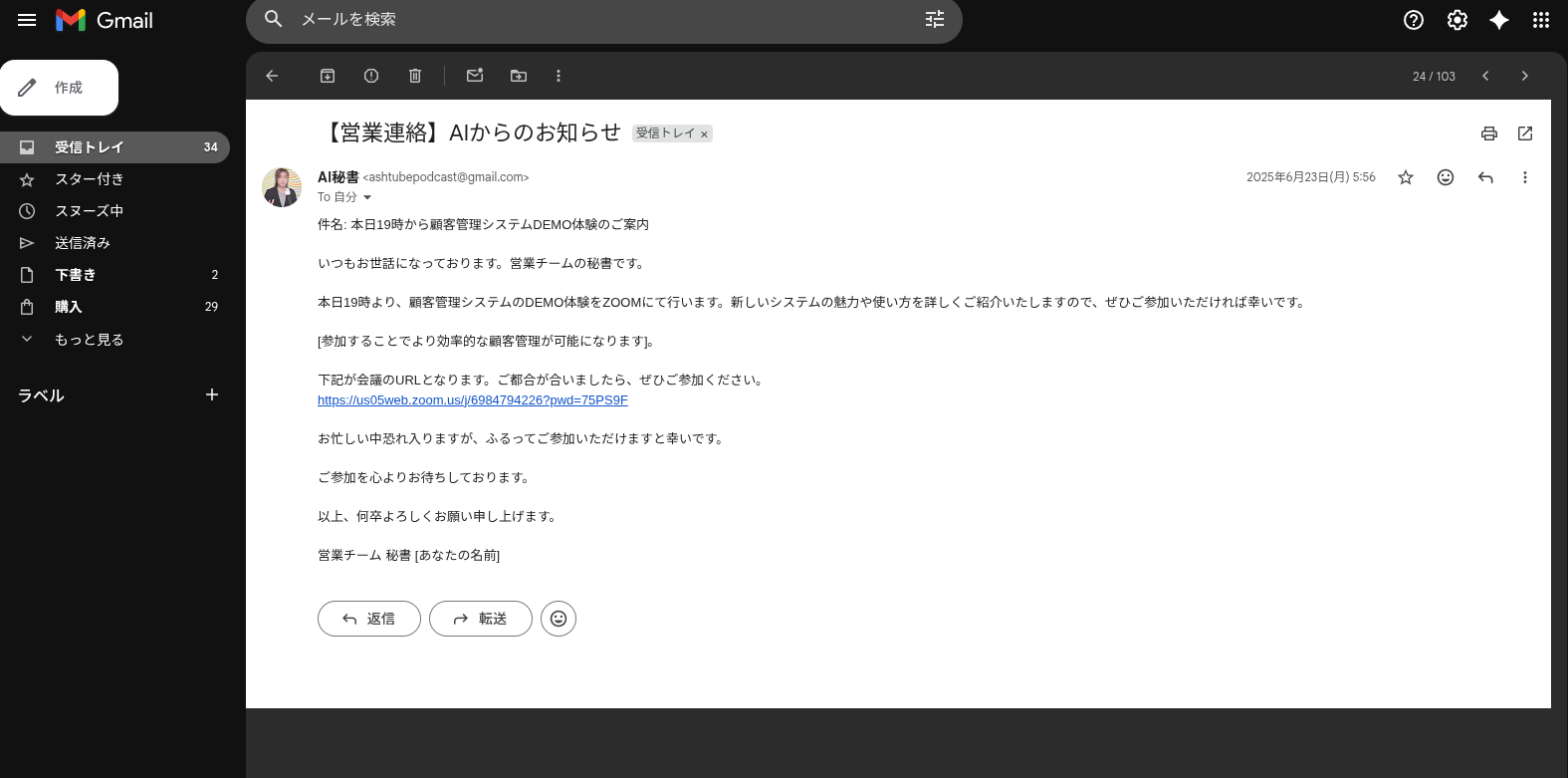Screen dimensions: 1568x778
Task: Open 下書き folder
Action: click(x=114, y=275)
